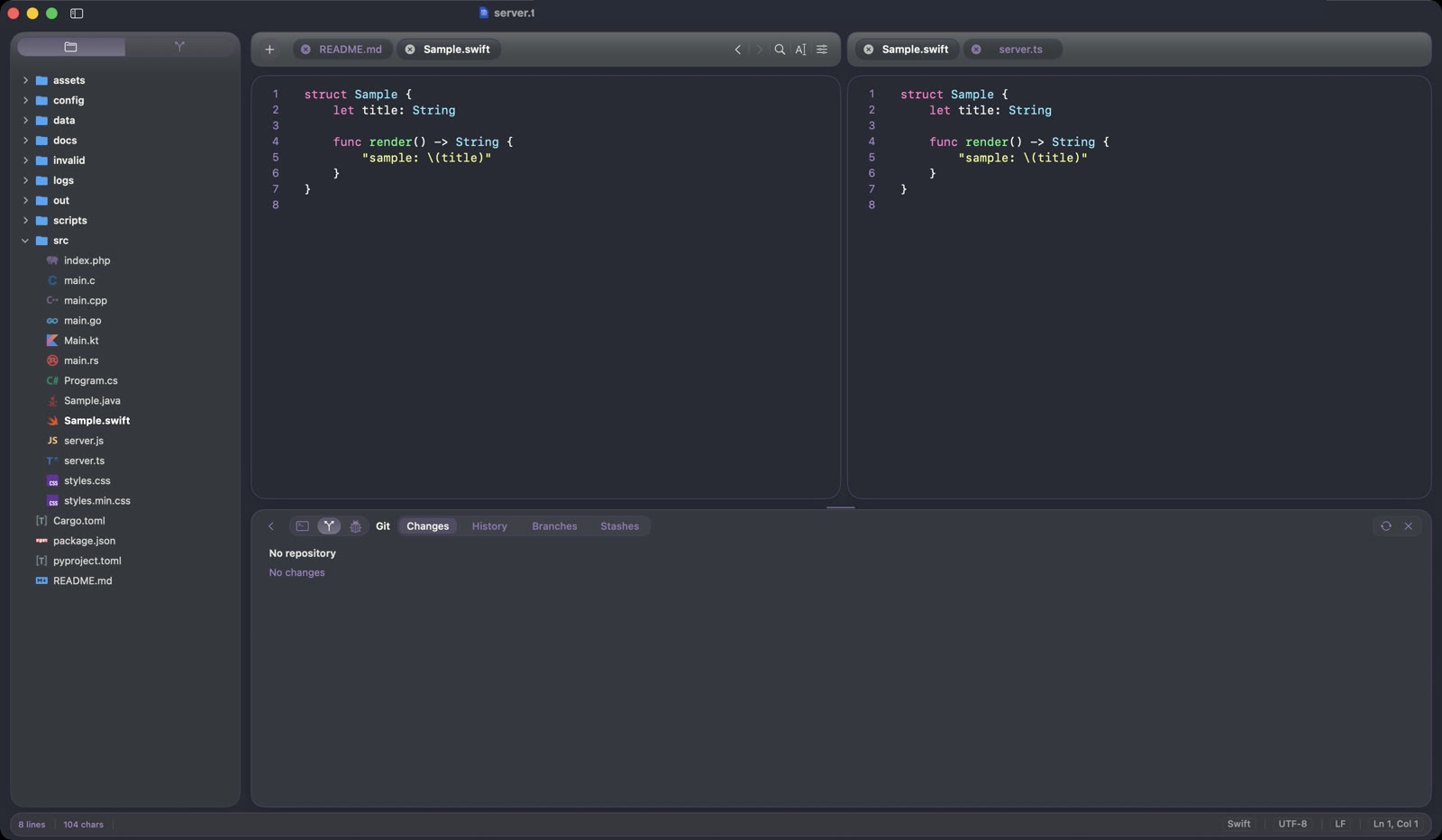Expand the invalid folder
This screenshot has width=1442, height=840.
tap(25, 160)
